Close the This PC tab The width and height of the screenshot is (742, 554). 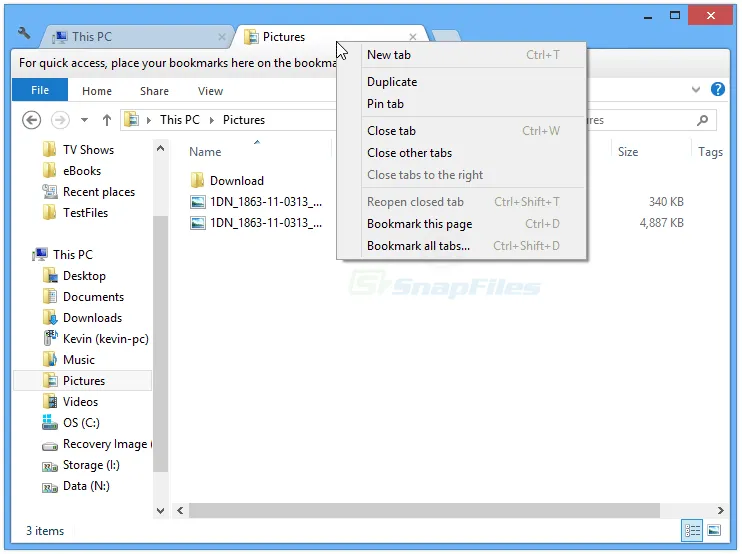tap(221, 37)
